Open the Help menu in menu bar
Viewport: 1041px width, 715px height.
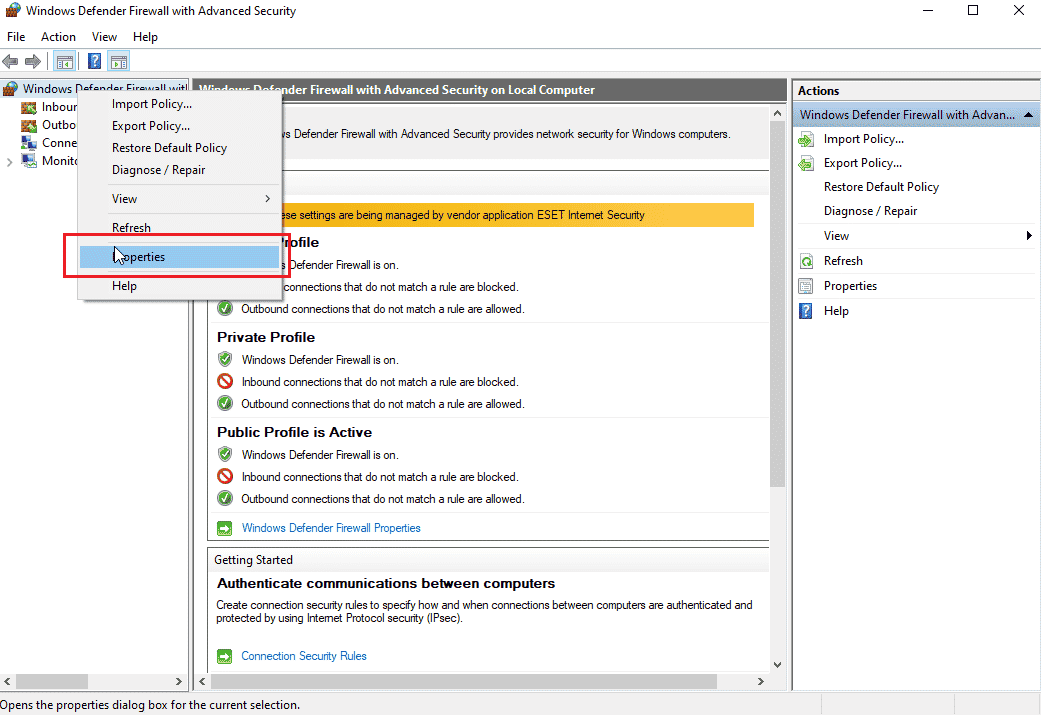point(145,37)
